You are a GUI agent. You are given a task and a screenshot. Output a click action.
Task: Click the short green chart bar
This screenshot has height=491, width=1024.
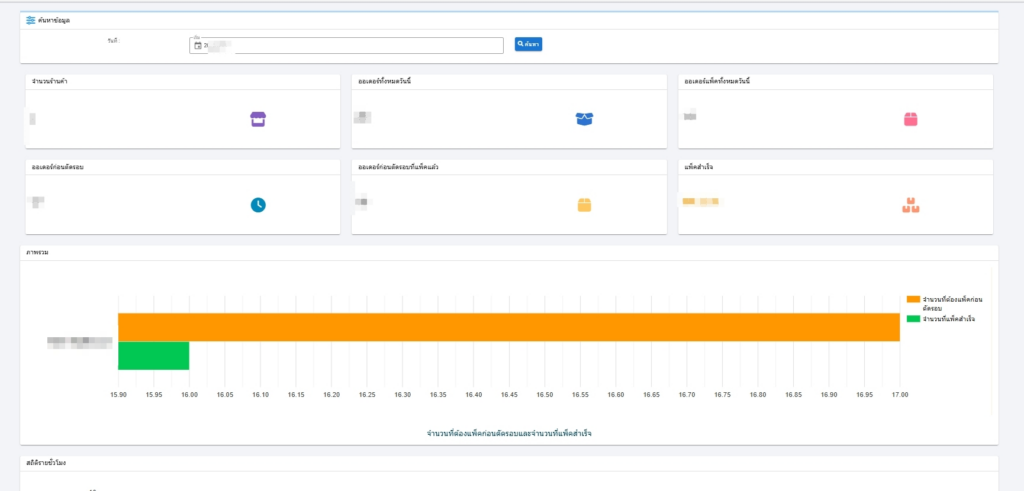(x=154, y=356)
